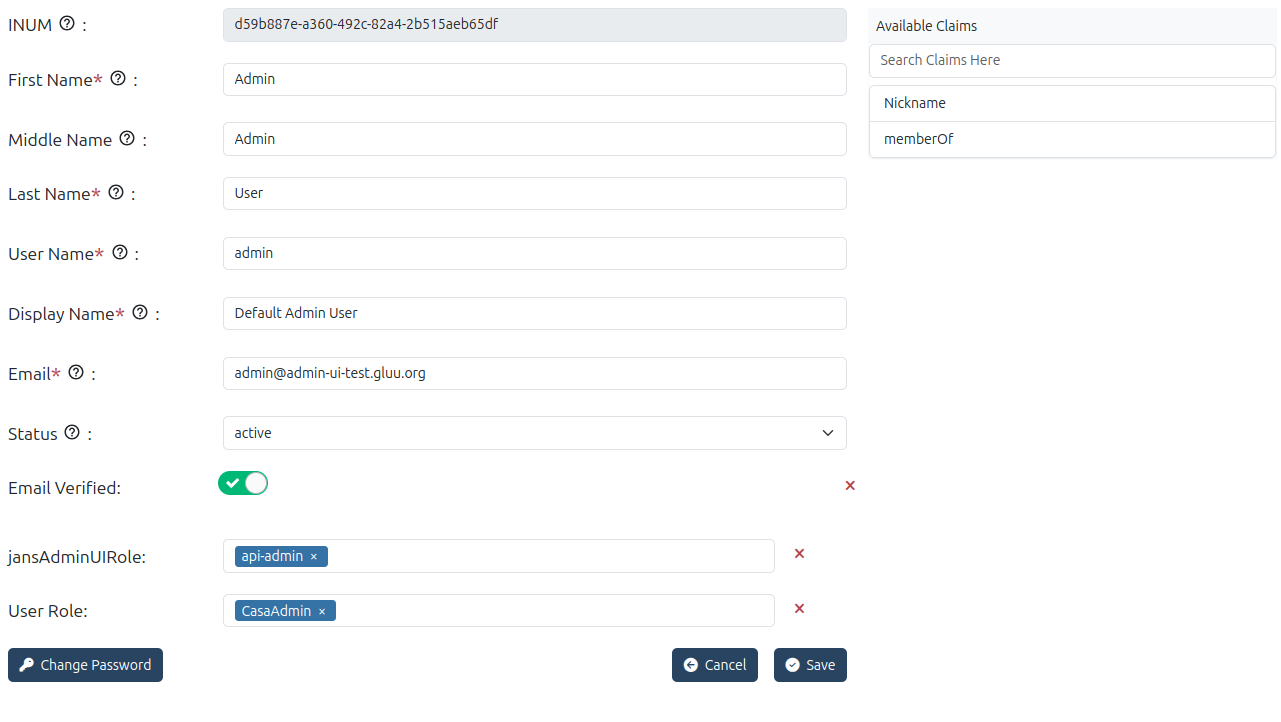Toggle the Email Verified switch

[243, 484]
